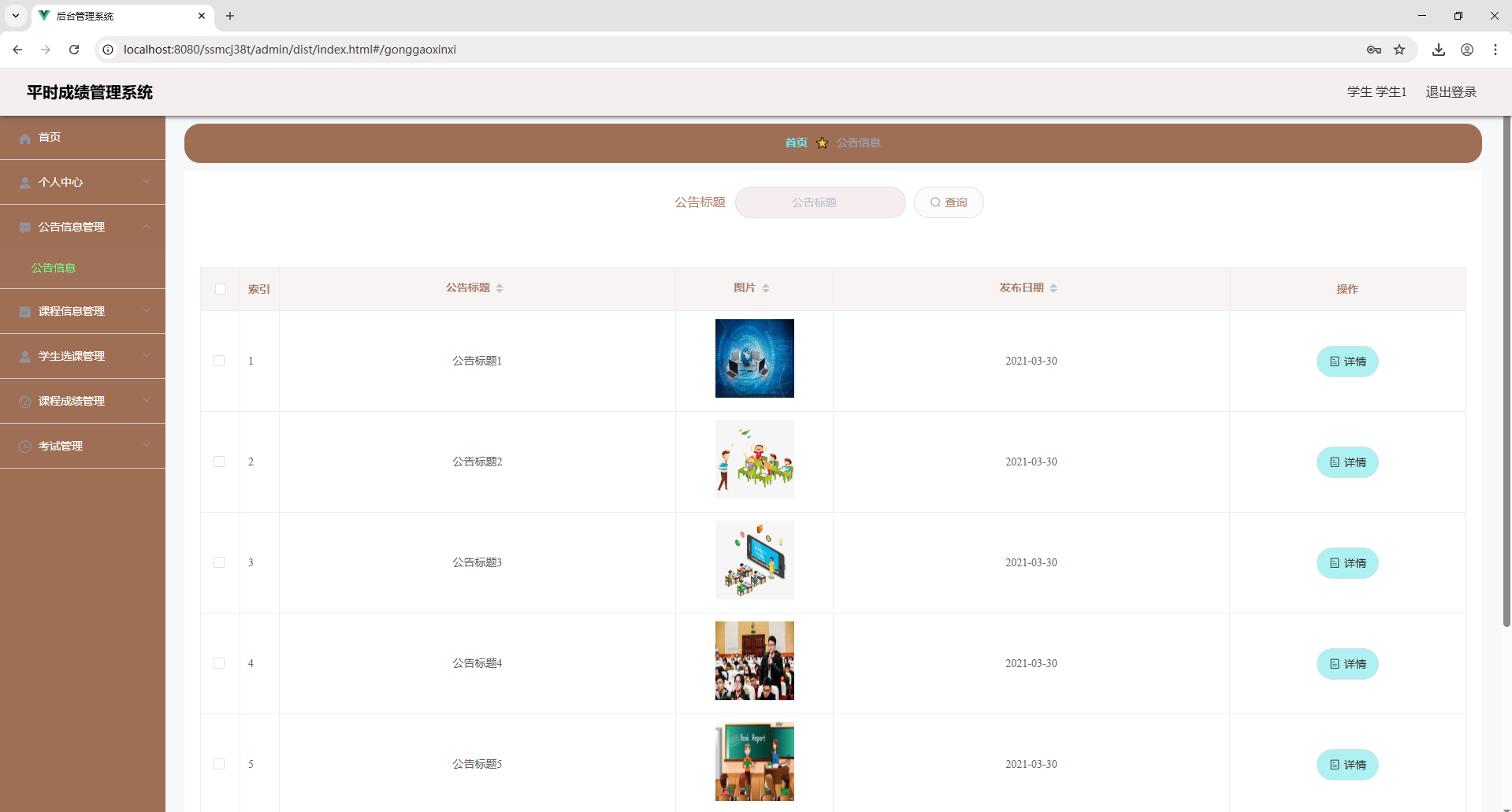Go back using the browser back arrow
1512x812 pixels.
pos(17,50)
